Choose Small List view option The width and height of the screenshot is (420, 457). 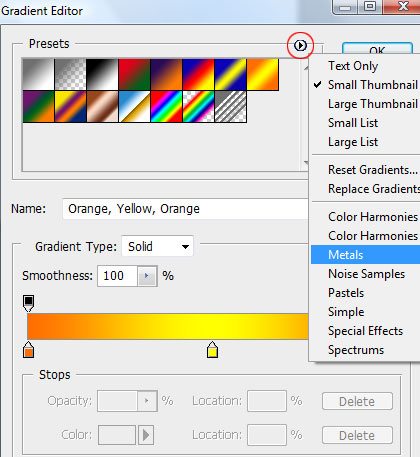tap(366, 123)
